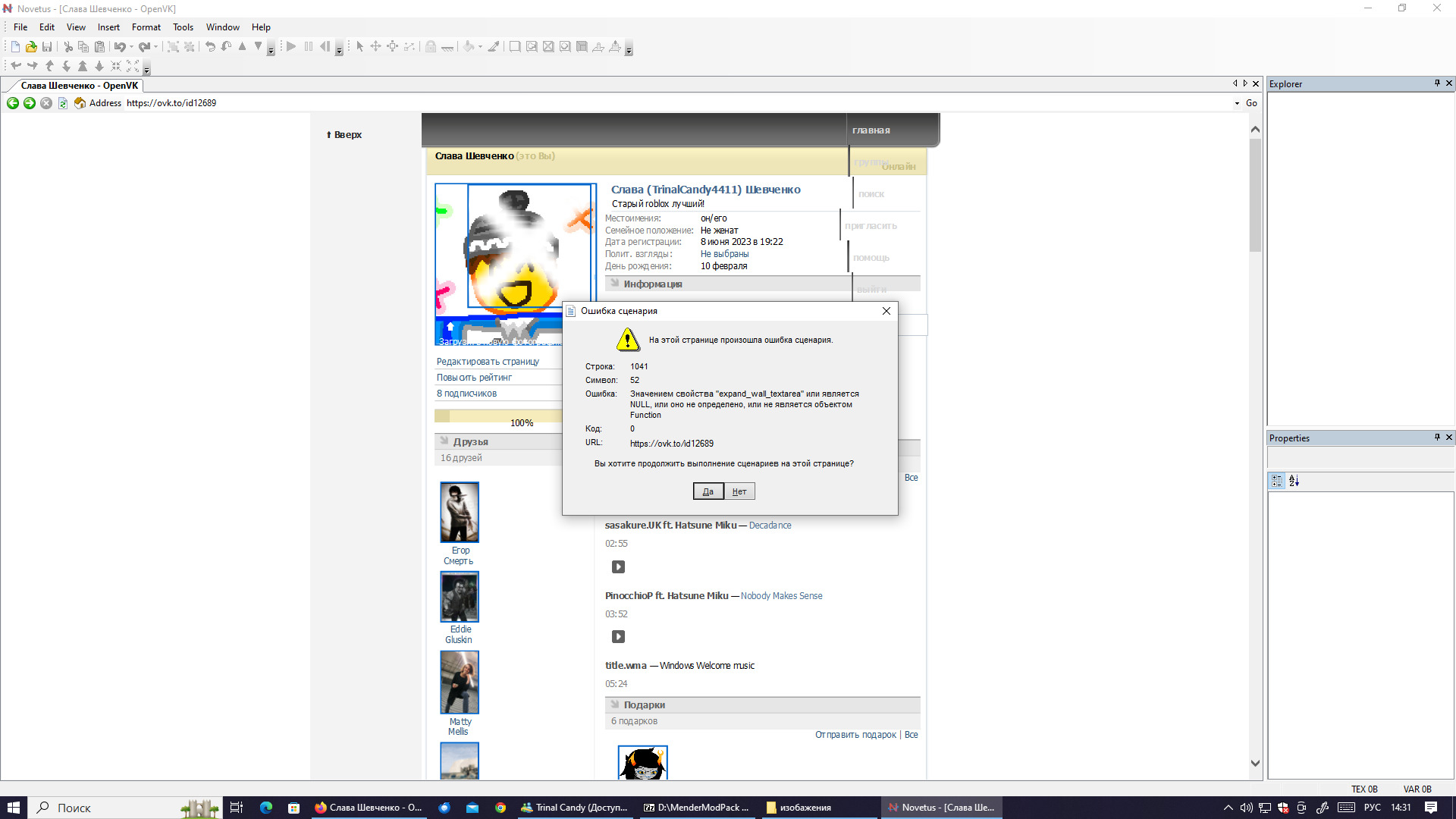Click the Home page icon
The image size is (1456, 819).
pos(80,103)
